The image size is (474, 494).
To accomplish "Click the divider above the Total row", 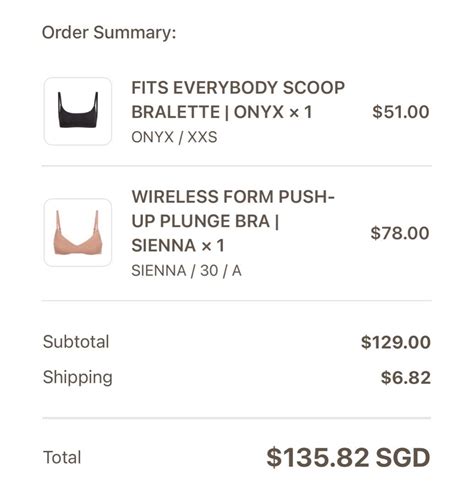I will click(x=237, y=418).
